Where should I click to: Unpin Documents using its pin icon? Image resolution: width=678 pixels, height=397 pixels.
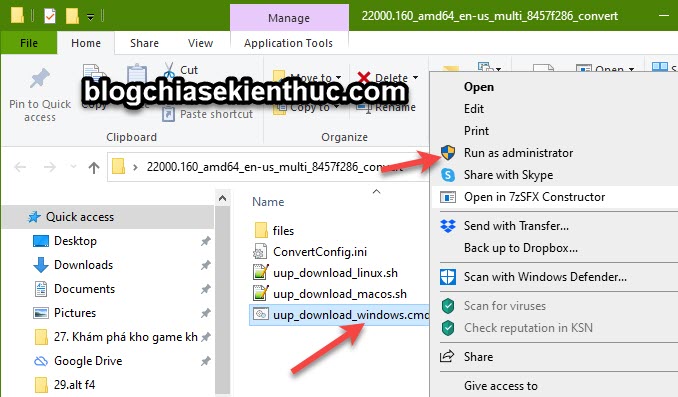click(206, 289)
